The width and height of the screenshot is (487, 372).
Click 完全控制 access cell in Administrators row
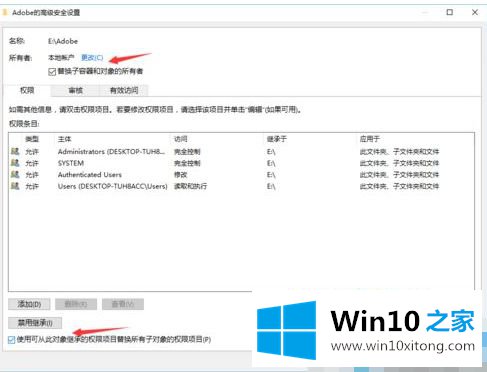click(x=187, y=152)
